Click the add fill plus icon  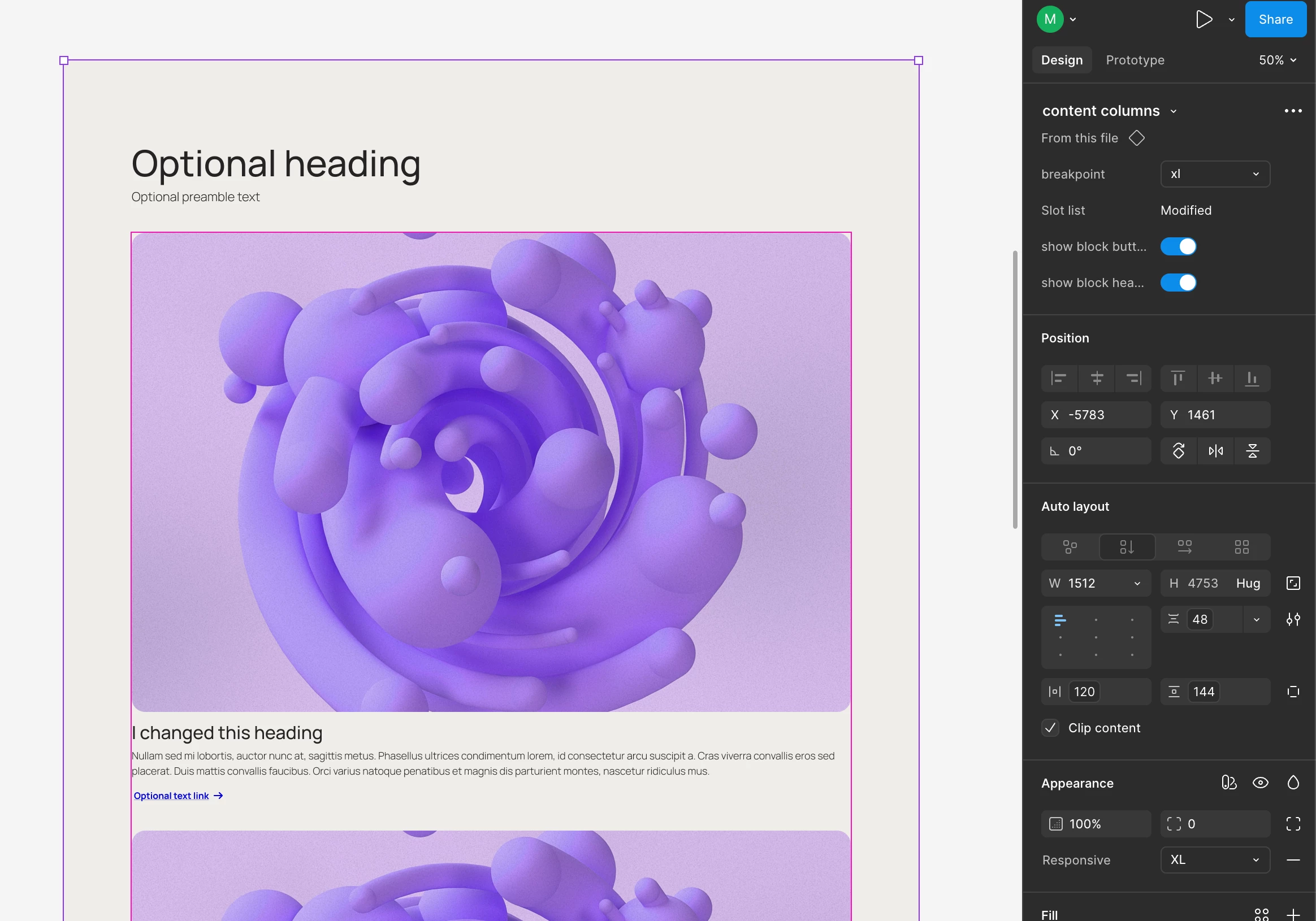tap(1292, 914)
